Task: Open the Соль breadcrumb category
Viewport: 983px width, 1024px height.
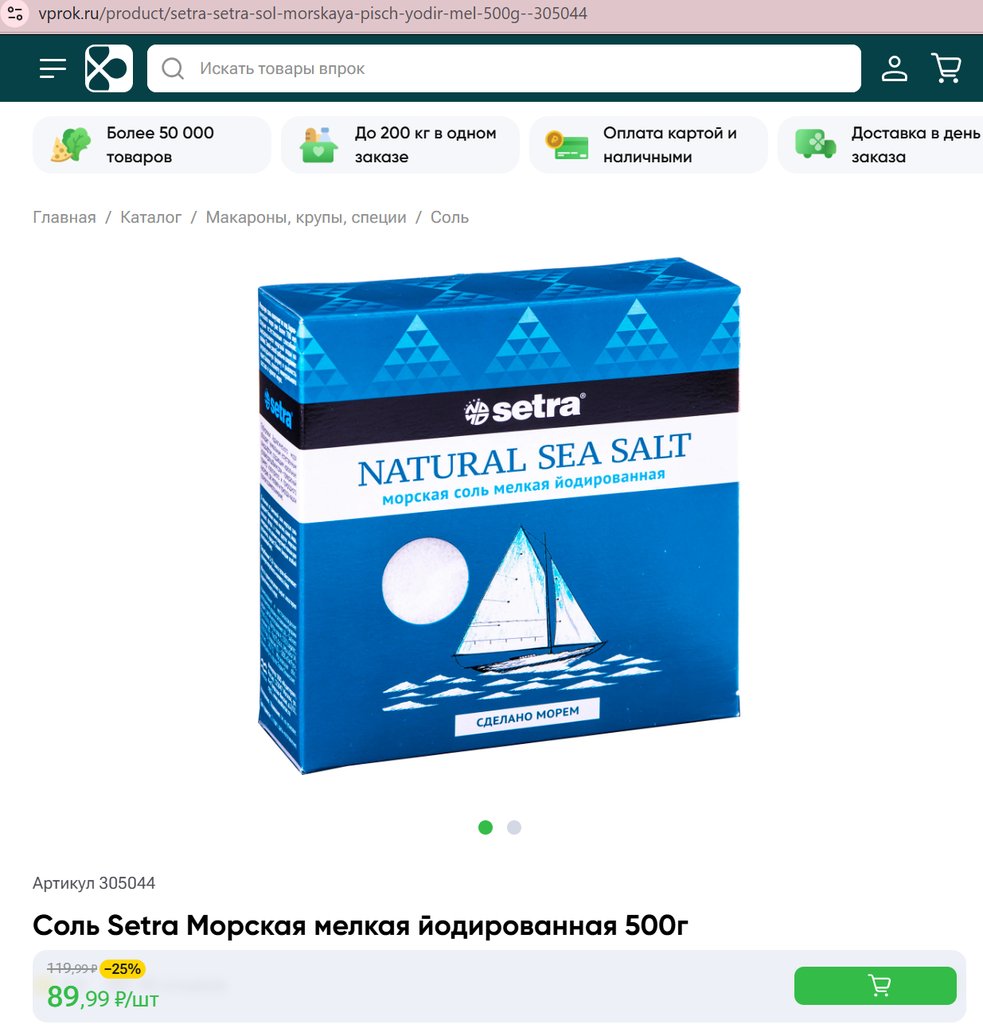Action: tap(449, 217)
